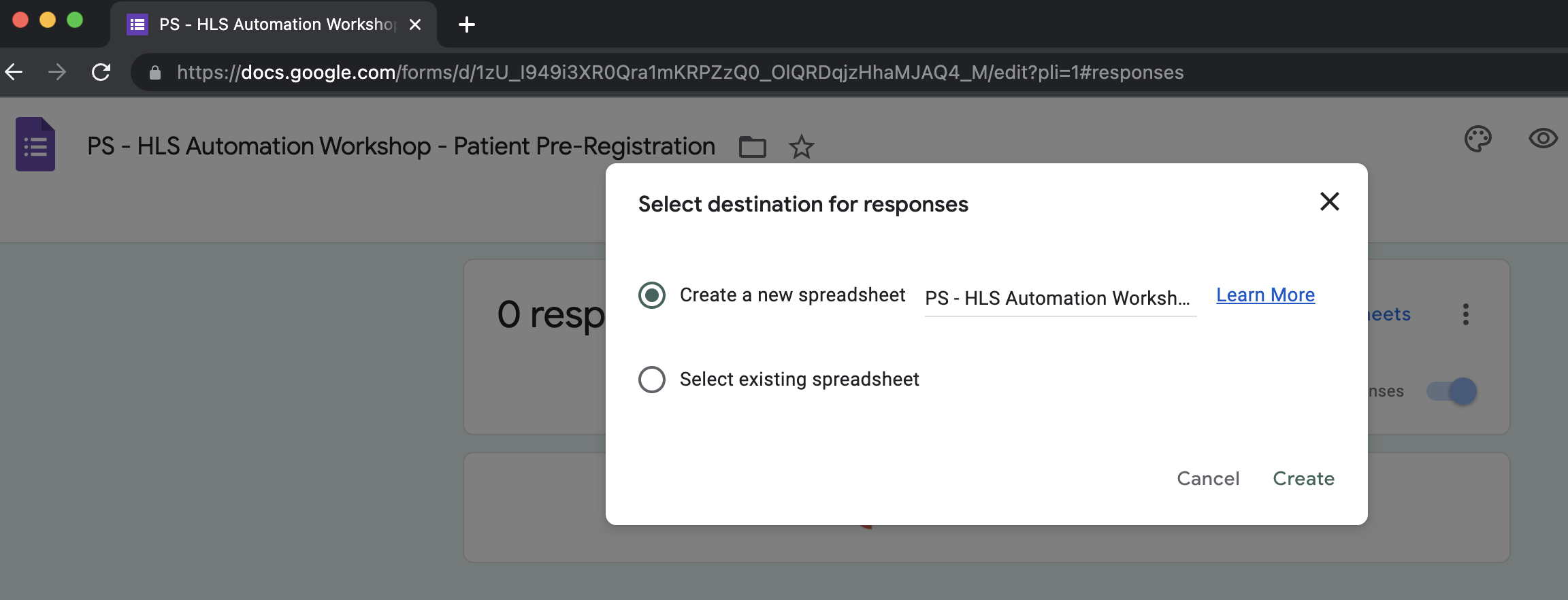Click the macOS yellow minimize button
The height and width of the screenshot is (600, 1568).
pyautogui.click(x=48, y=20)
